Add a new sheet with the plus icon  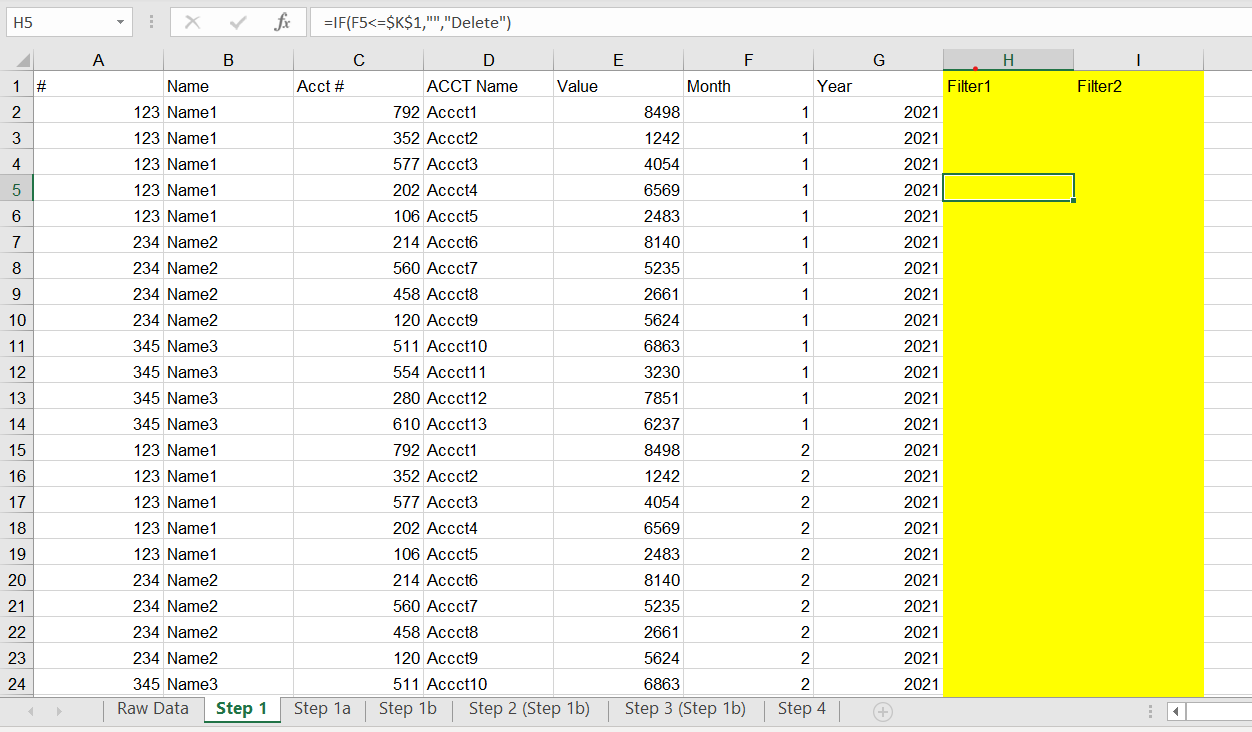(882, 711)
